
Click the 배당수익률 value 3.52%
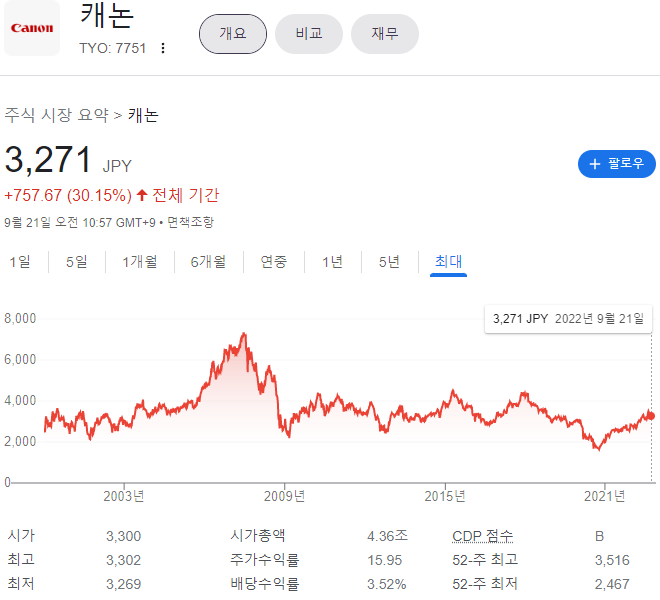[x=386, y=584]
